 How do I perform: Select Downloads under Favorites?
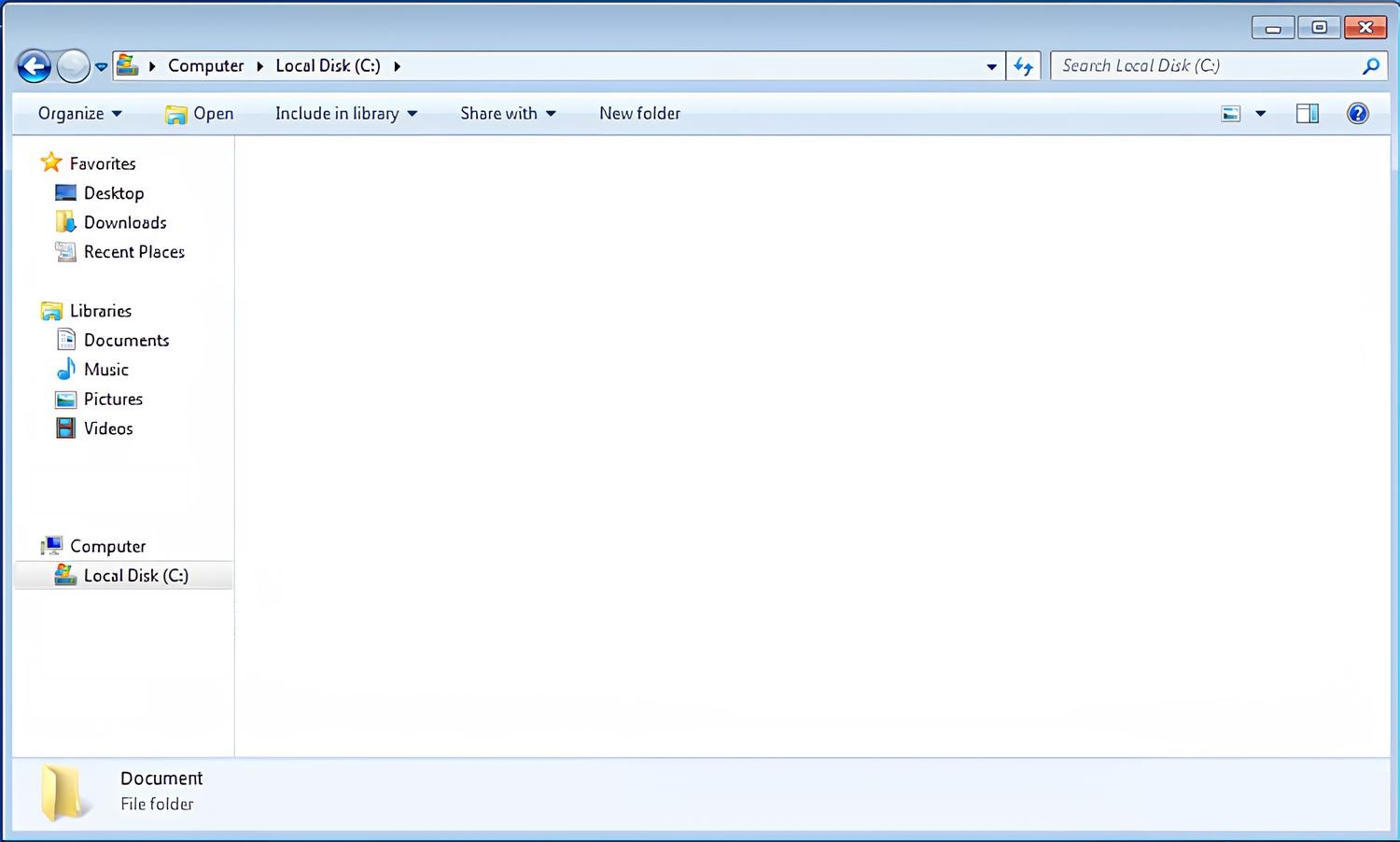(x=125, y=222)
